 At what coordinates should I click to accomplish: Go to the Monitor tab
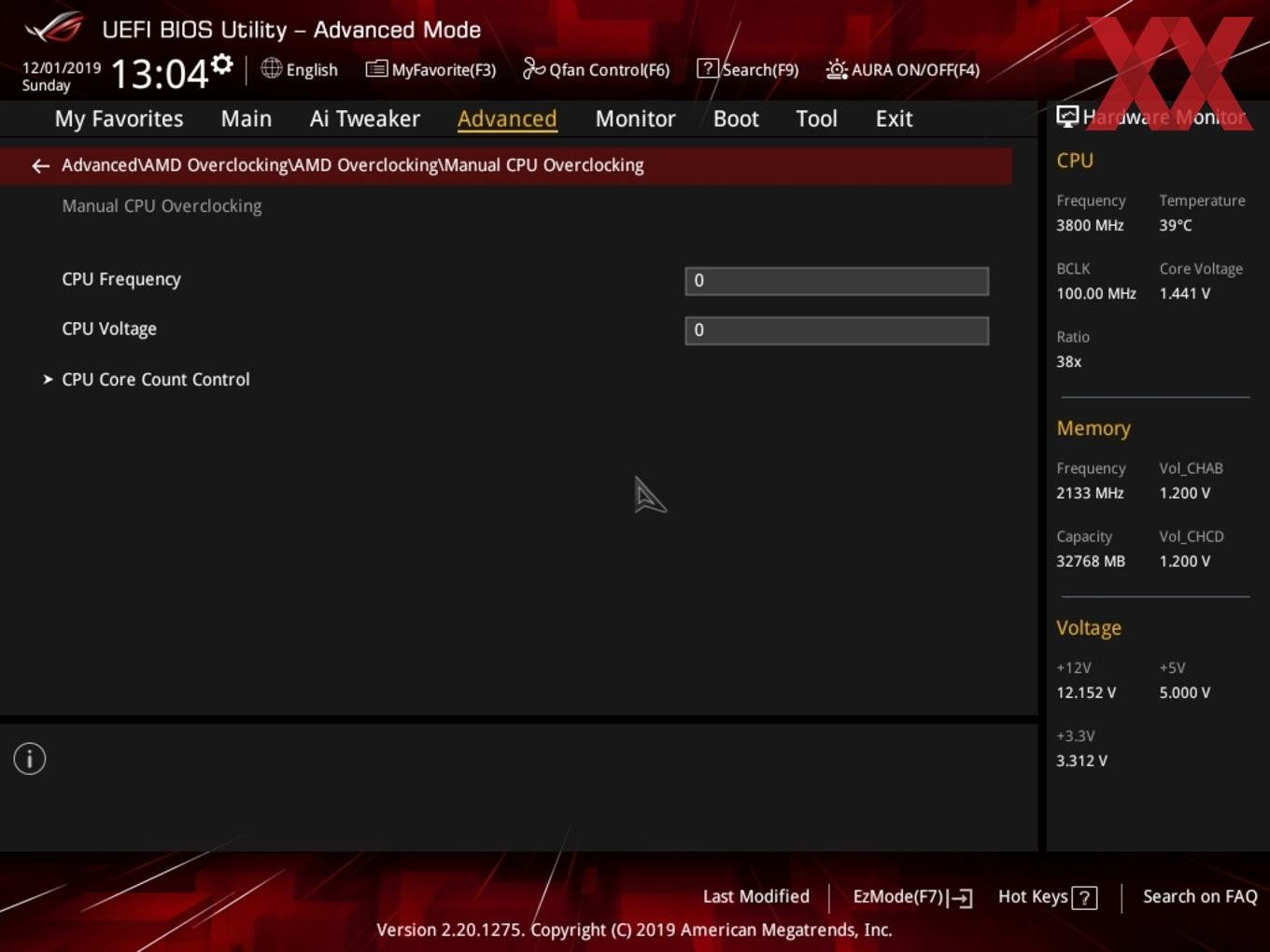635,119
